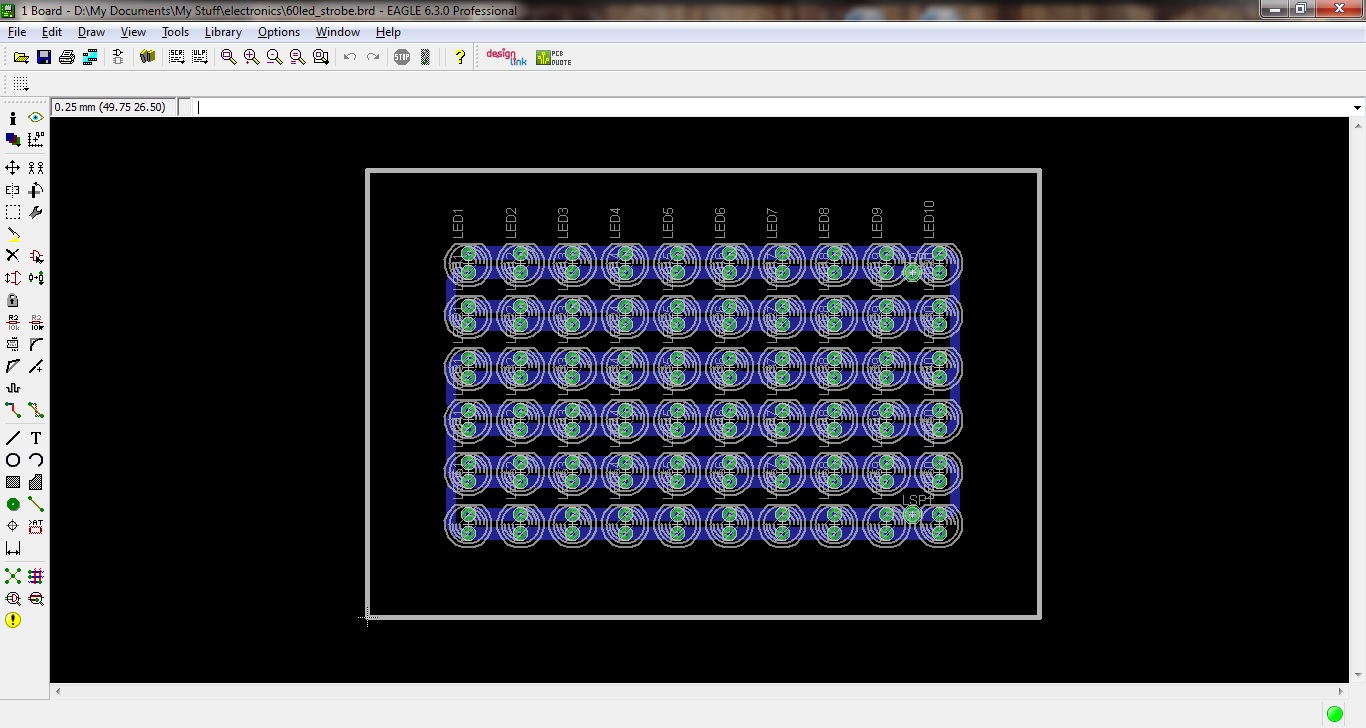
Task: Undo the last action
Action: pos(348,57)
